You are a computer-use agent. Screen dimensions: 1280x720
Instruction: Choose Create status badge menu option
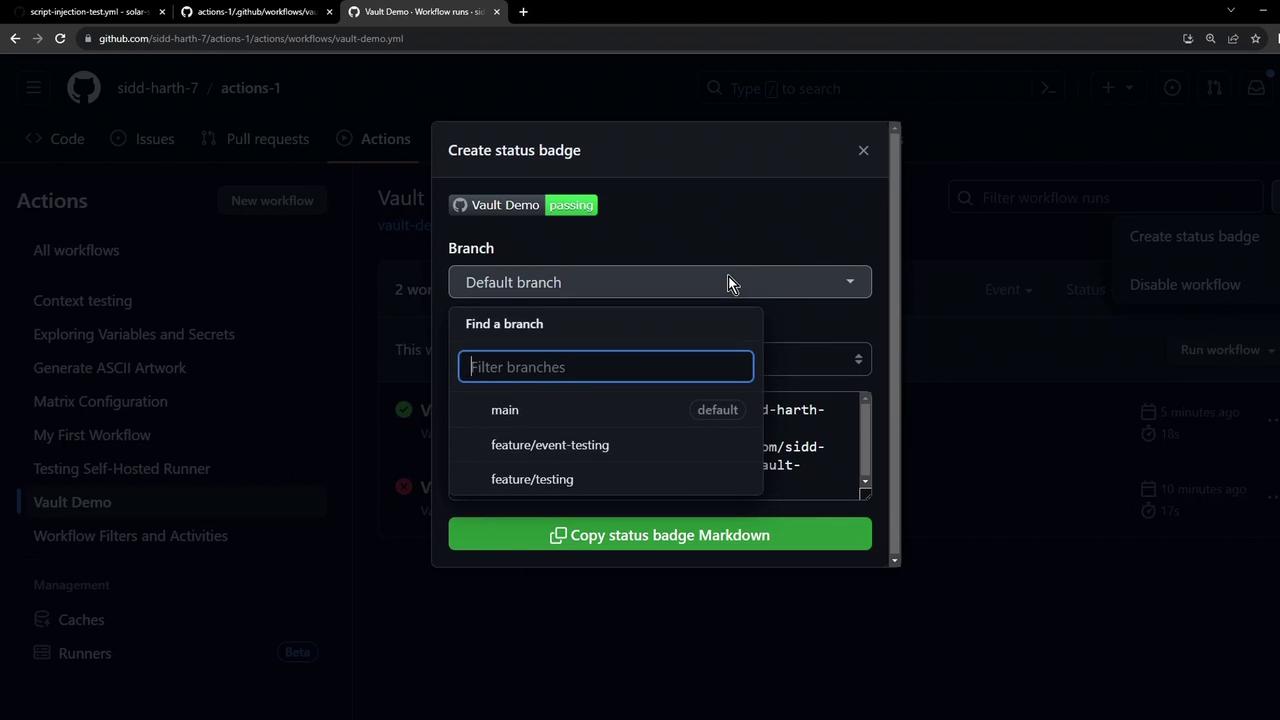coord(1194,237)
